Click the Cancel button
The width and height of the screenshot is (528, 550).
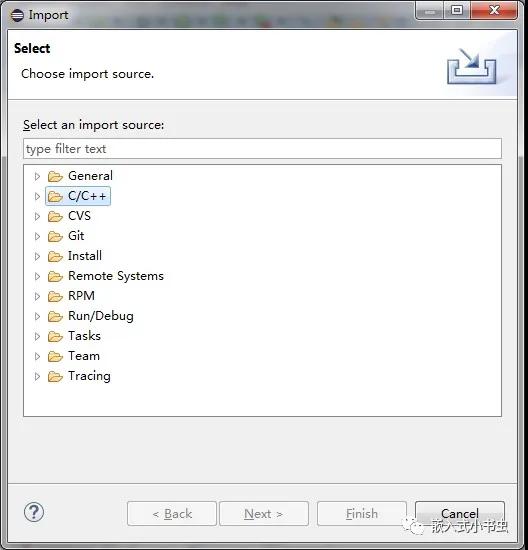pyautogui.click(x=460, y=514)
